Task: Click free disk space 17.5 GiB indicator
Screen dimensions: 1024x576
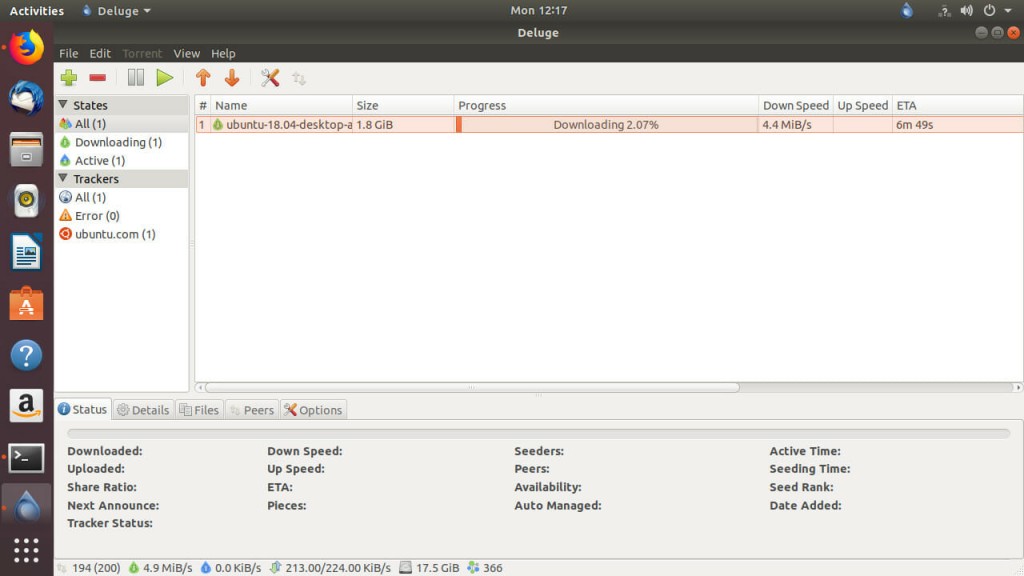Action: (429, 568)
